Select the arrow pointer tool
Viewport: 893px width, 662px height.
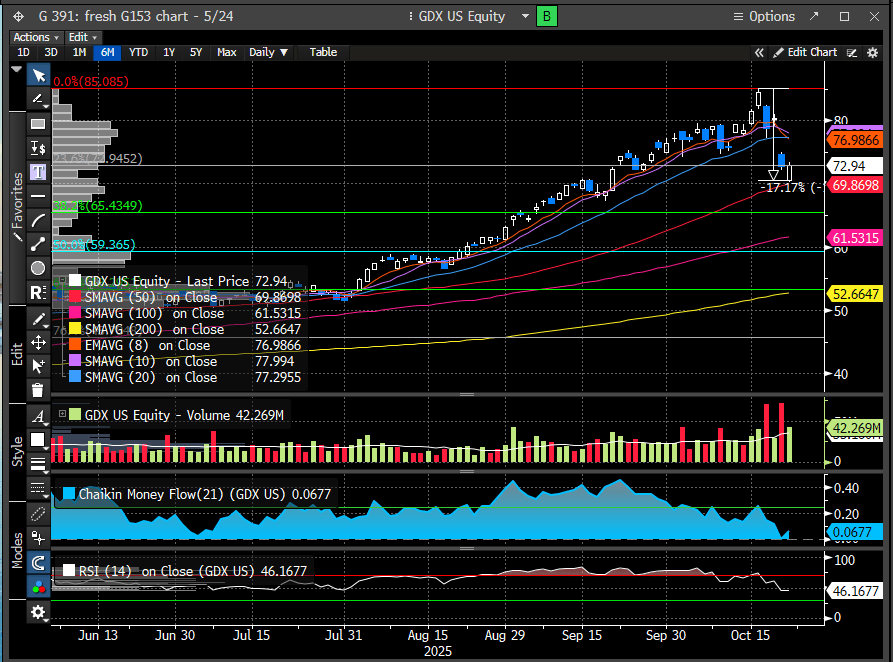38,75
